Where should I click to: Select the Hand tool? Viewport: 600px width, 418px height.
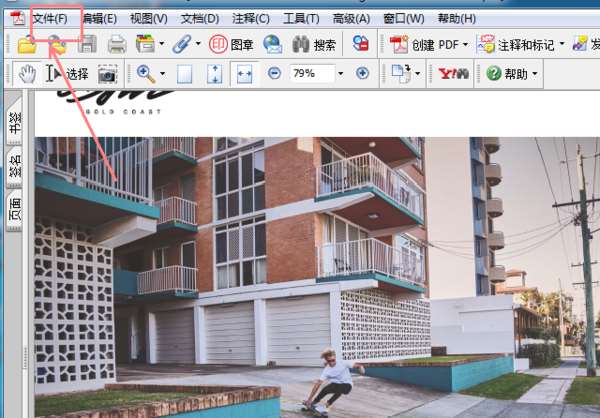(27, 73)
